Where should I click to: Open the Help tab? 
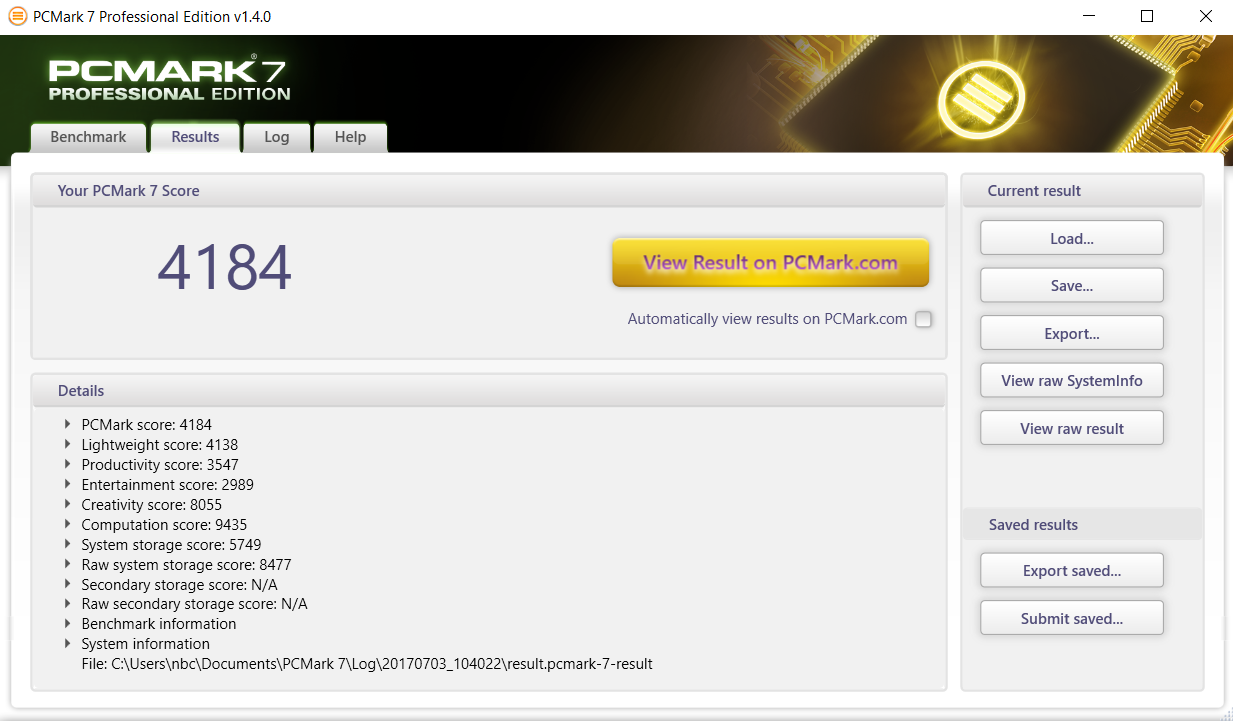(x=350, y=137)
